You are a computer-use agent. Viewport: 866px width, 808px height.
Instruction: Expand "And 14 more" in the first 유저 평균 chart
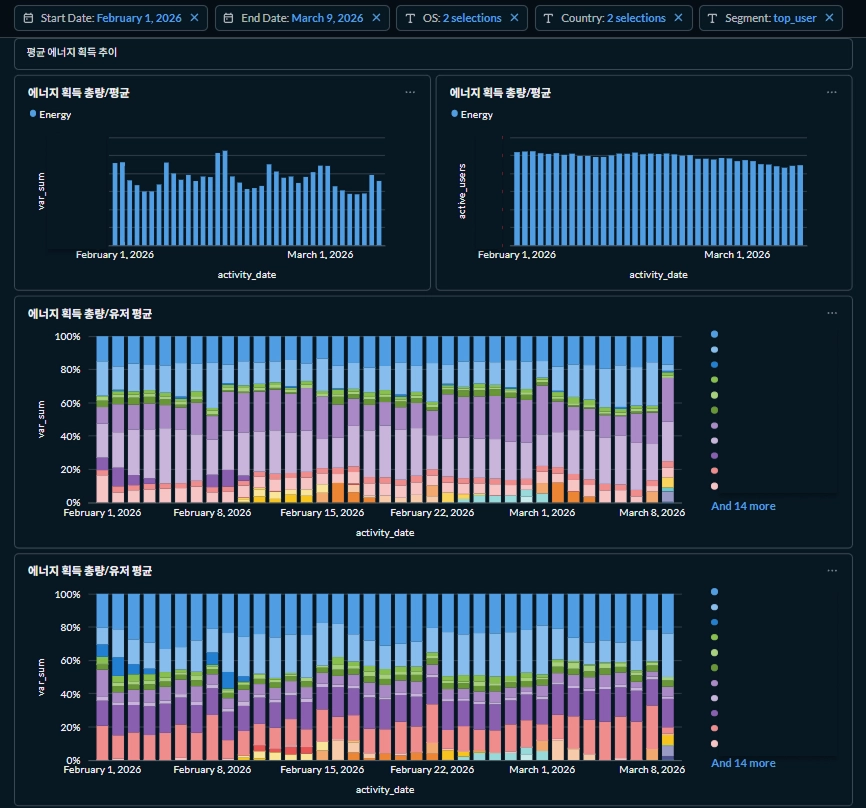(x=743, y=506)
